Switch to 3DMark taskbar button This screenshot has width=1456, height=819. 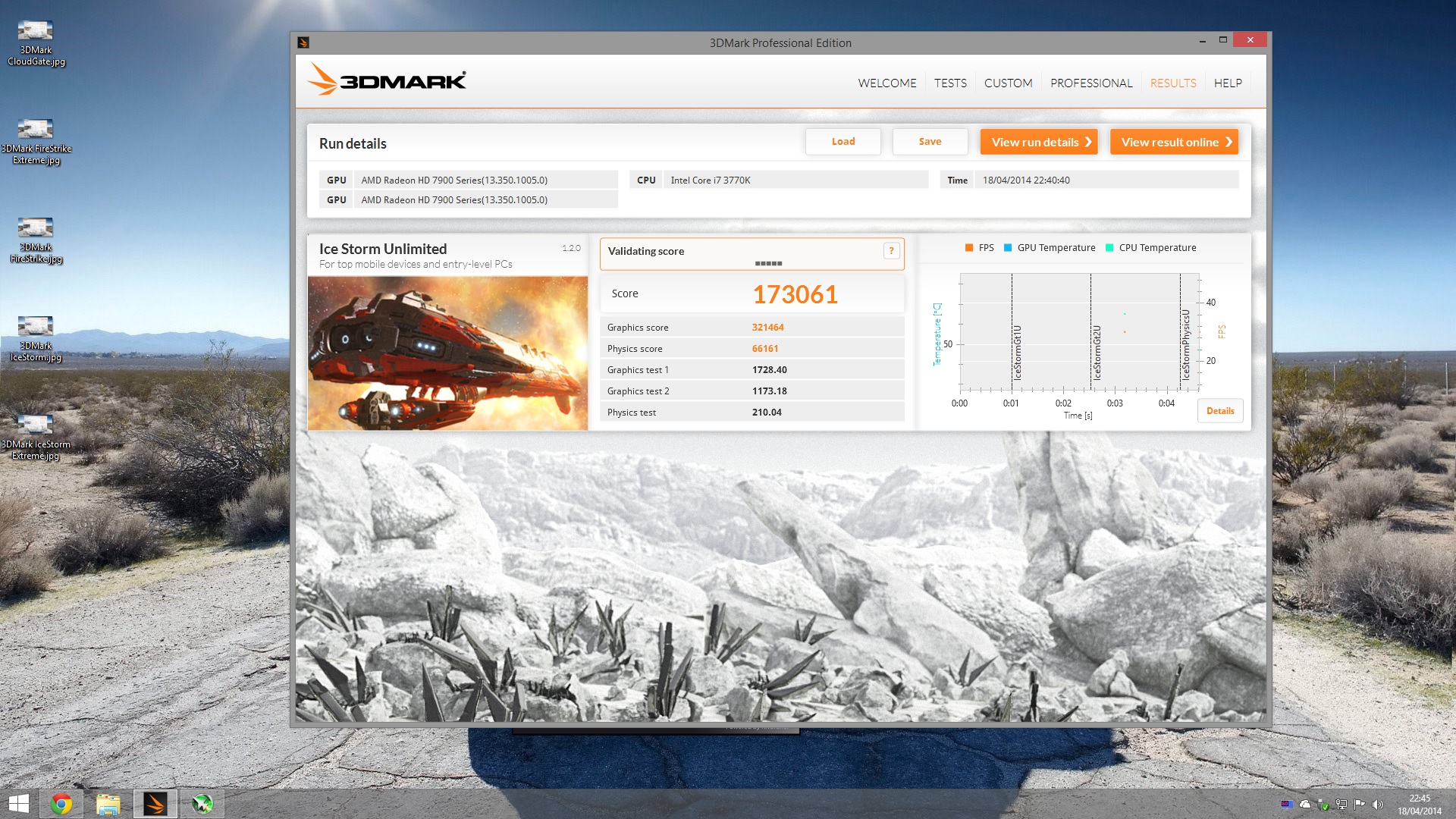tap(155, 804)
